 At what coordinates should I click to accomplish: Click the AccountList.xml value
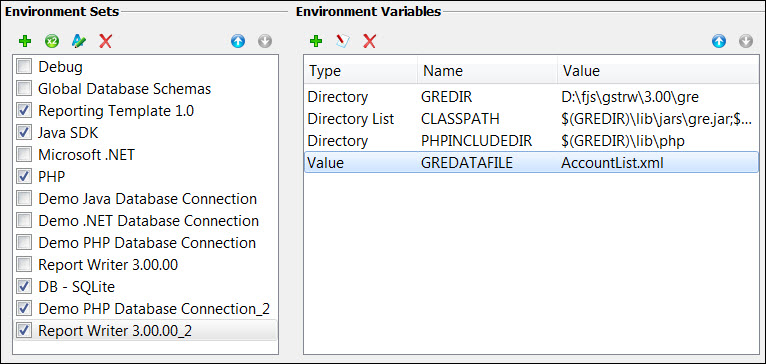point(612,163)
